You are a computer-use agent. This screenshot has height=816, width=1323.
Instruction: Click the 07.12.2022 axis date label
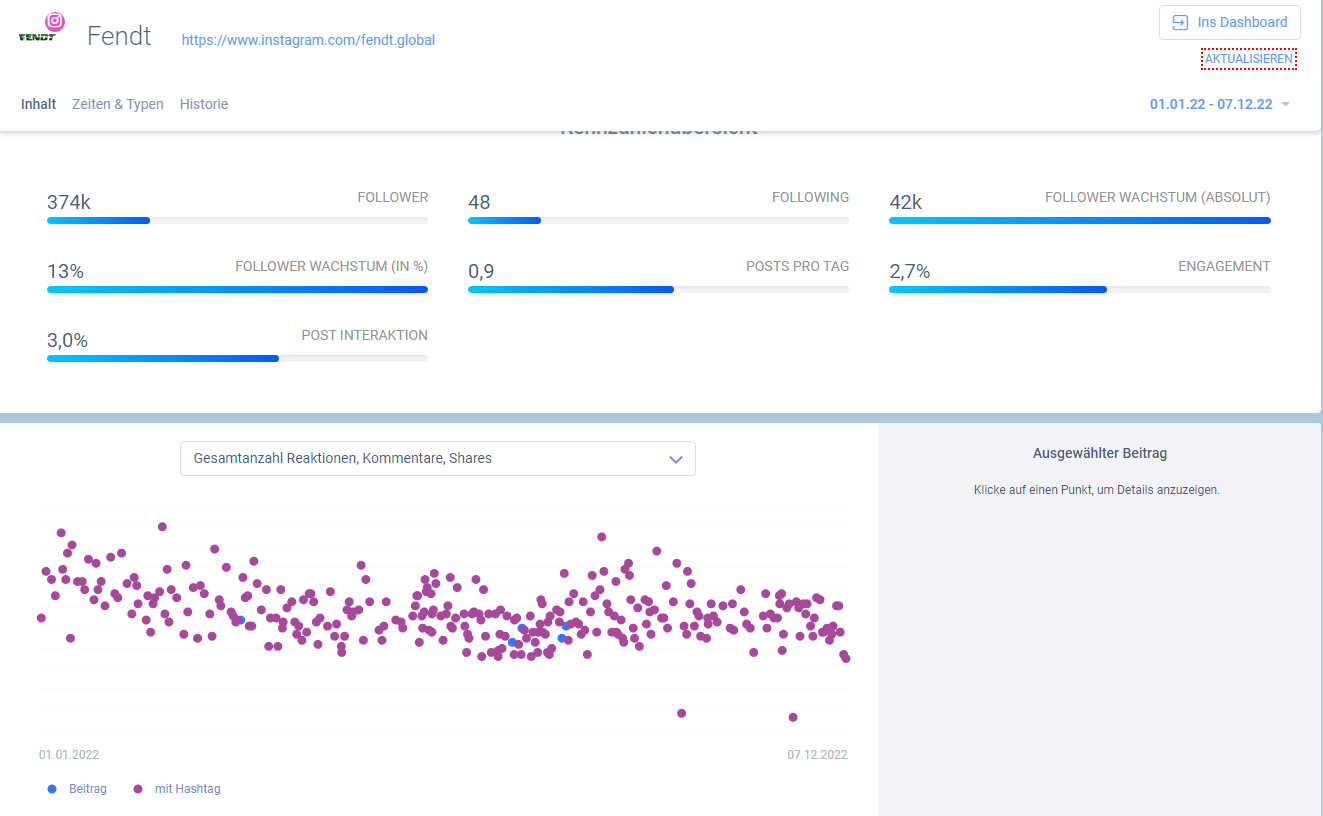point(817,755)
